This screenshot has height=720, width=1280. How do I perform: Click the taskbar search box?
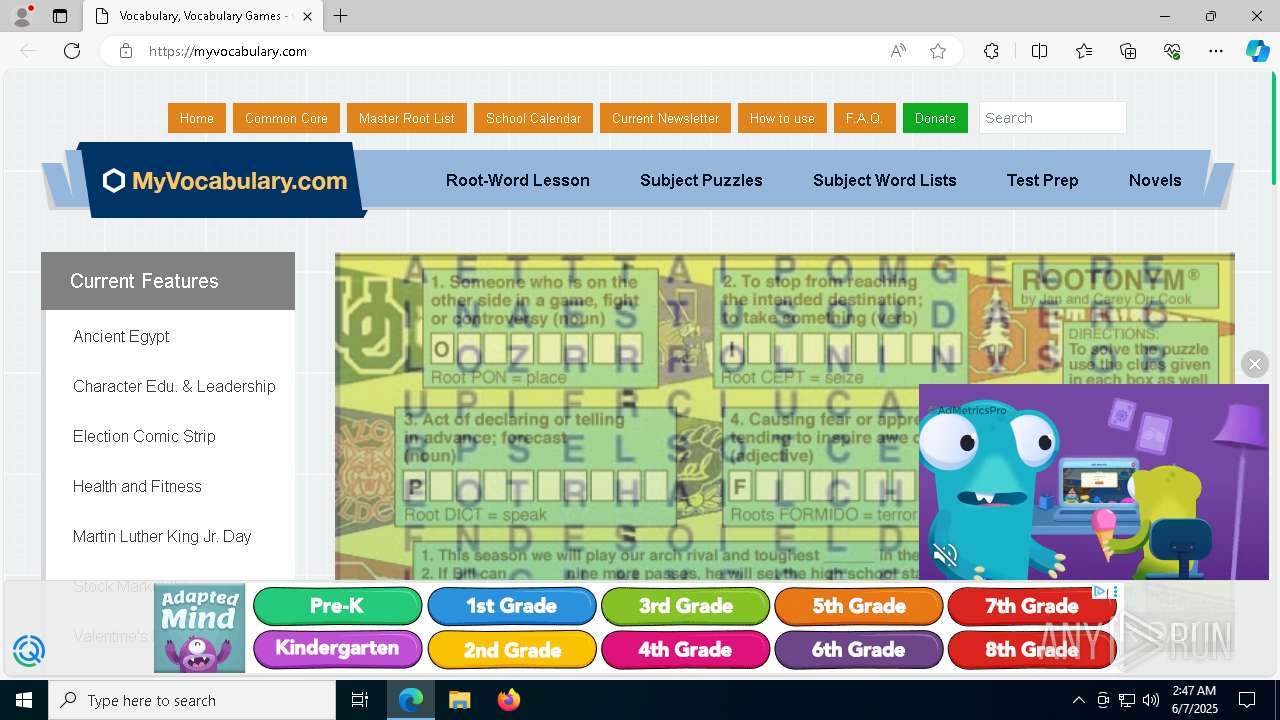pyautogui.click(x=192, y=700)
